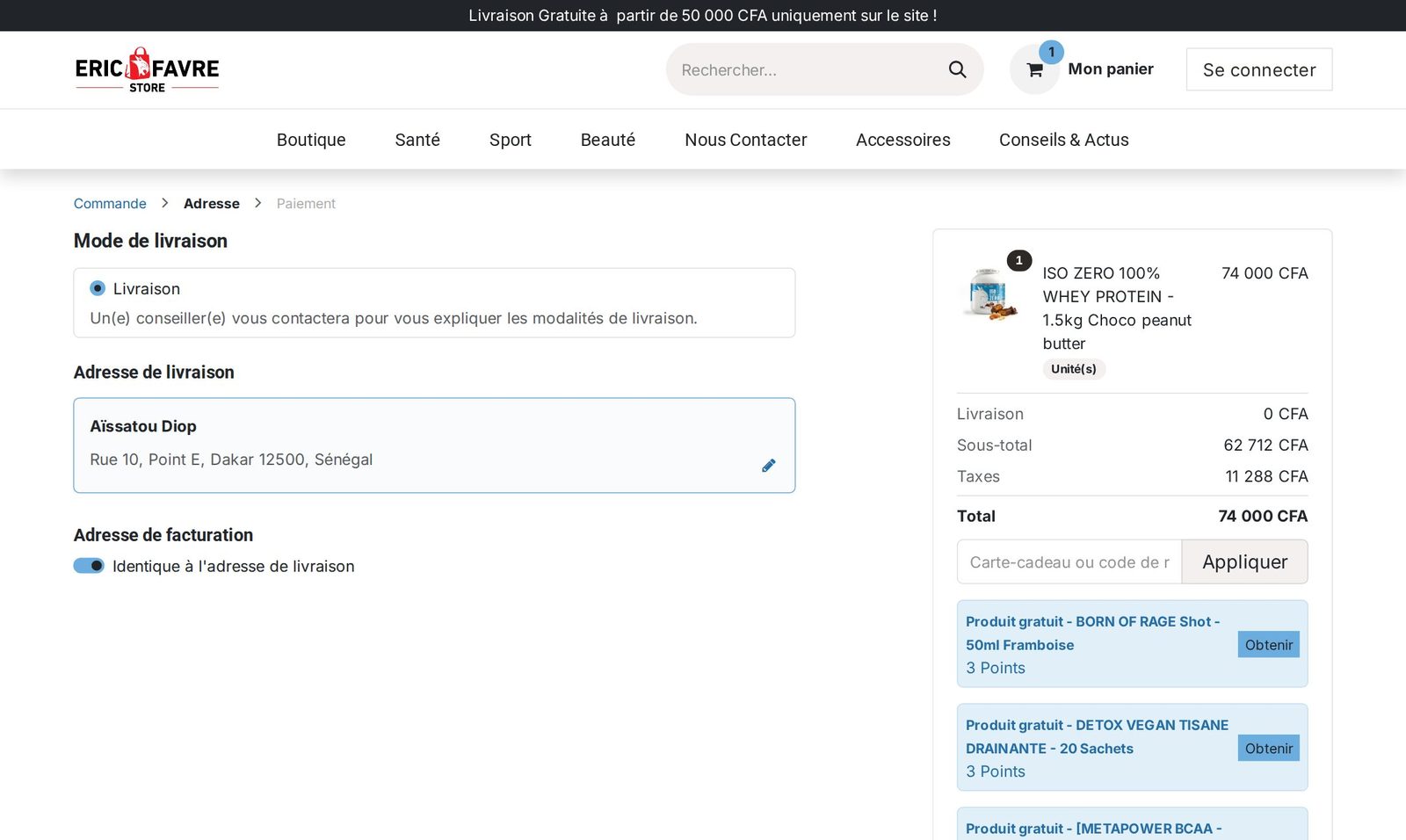Click the search magnifier icon
1406x840 pixels.
(957, 69)
